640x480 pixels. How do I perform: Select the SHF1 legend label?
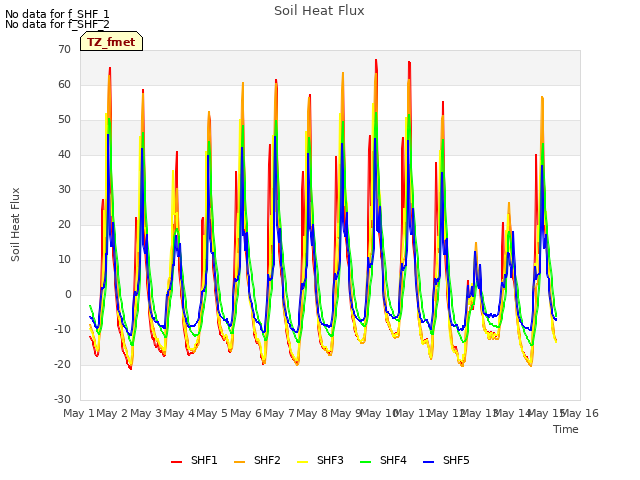pyautogui.click(x=204, y=460)
